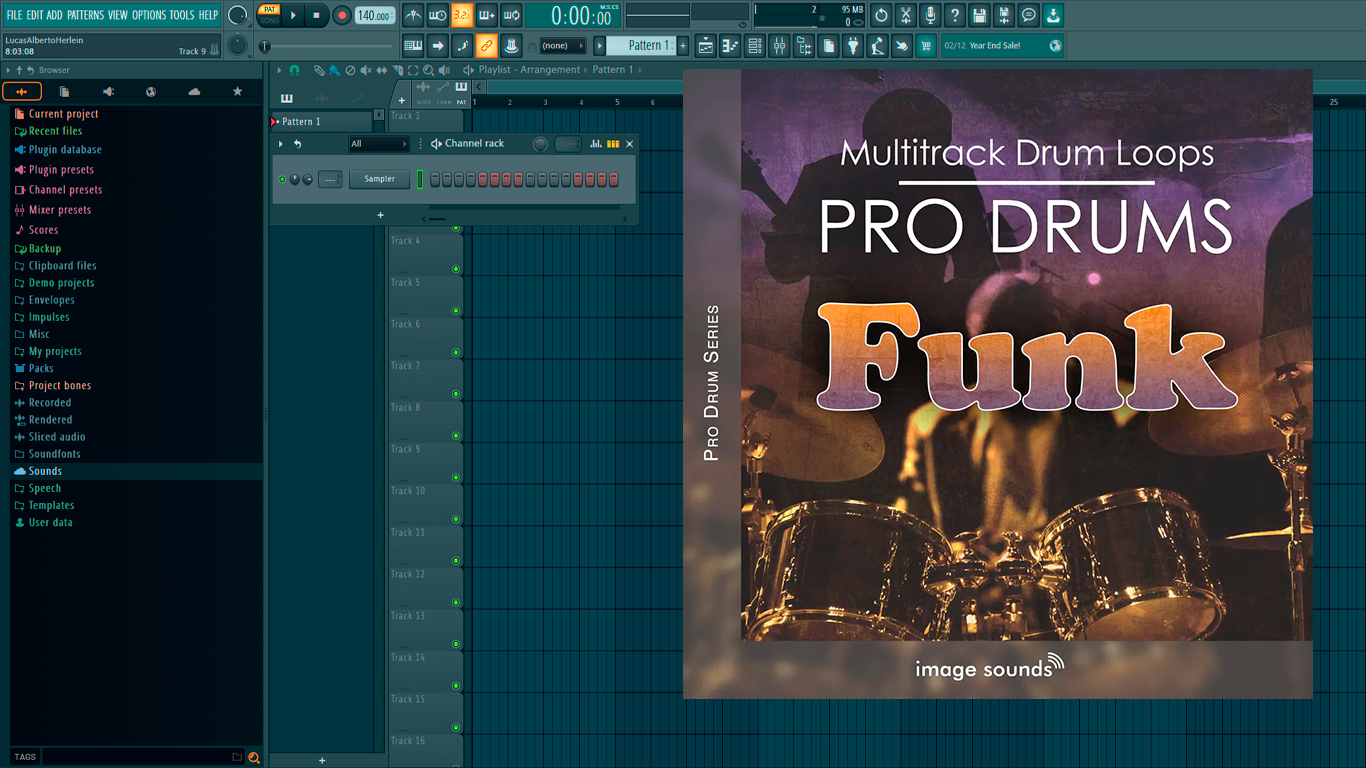Click the tempo field showing 140.000
The width and height of the screenshot is (1366, 768).
(x=375, y=15)
